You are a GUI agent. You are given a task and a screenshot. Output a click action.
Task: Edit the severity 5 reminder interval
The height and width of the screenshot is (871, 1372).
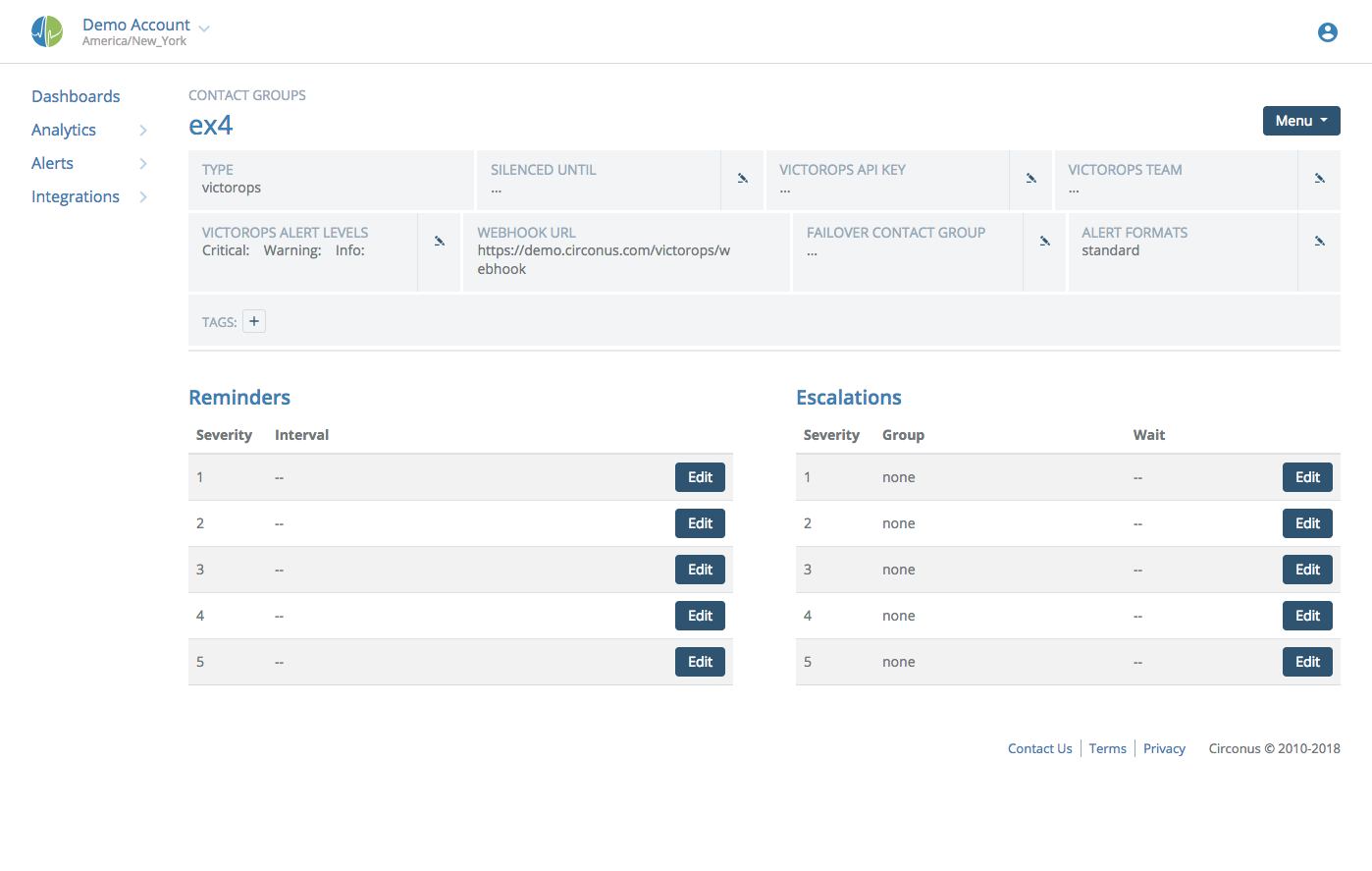[x=700, y=662]
